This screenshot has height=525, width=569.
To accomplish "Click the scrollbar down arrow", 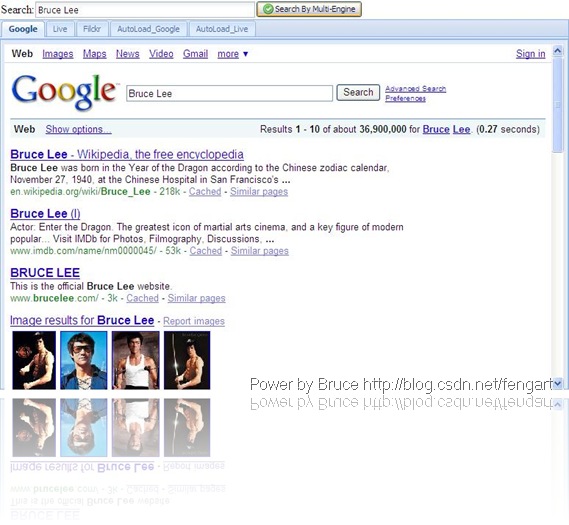I will [557, 383].
